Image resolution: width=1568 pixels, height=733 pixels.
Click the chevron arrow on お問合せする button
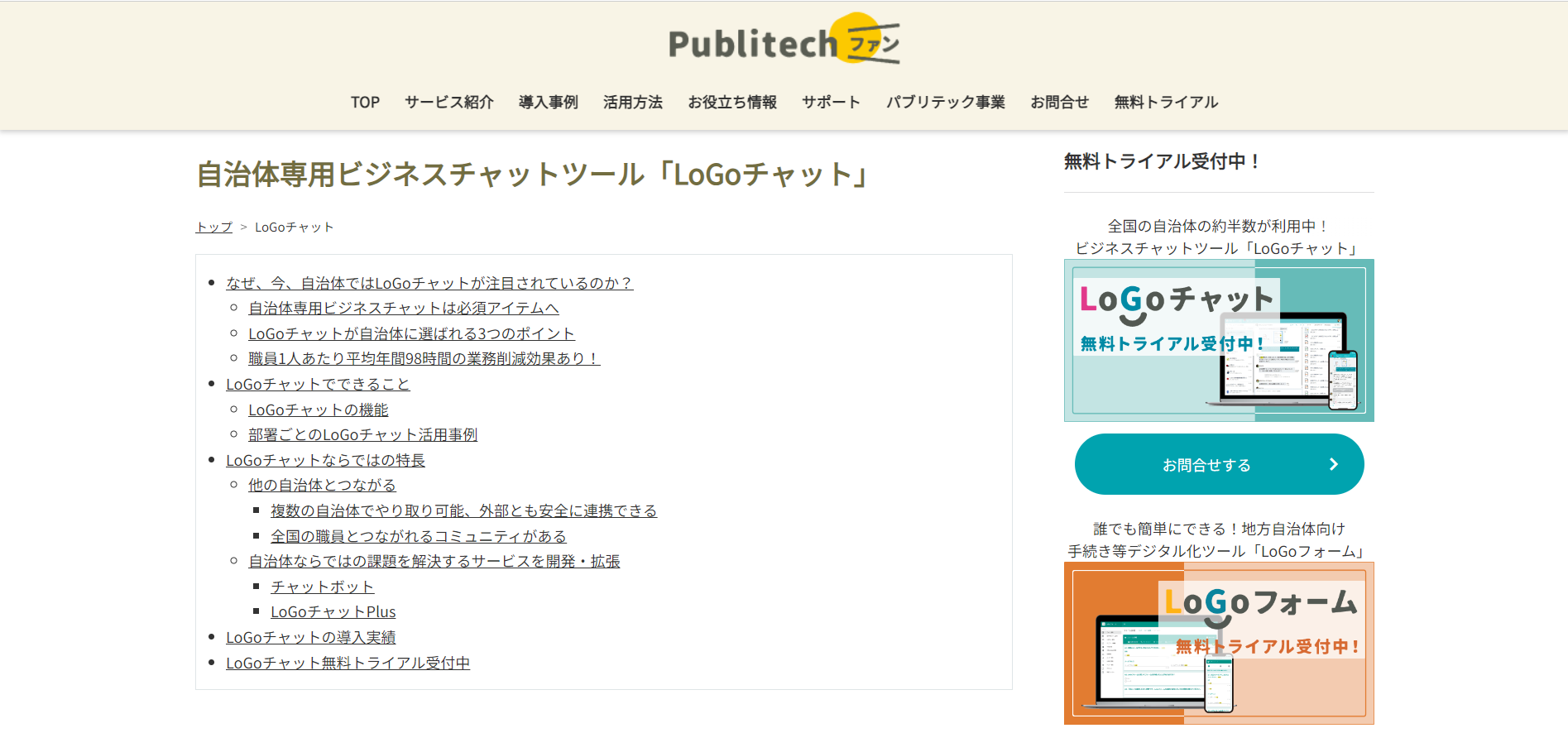[1333, 464]
